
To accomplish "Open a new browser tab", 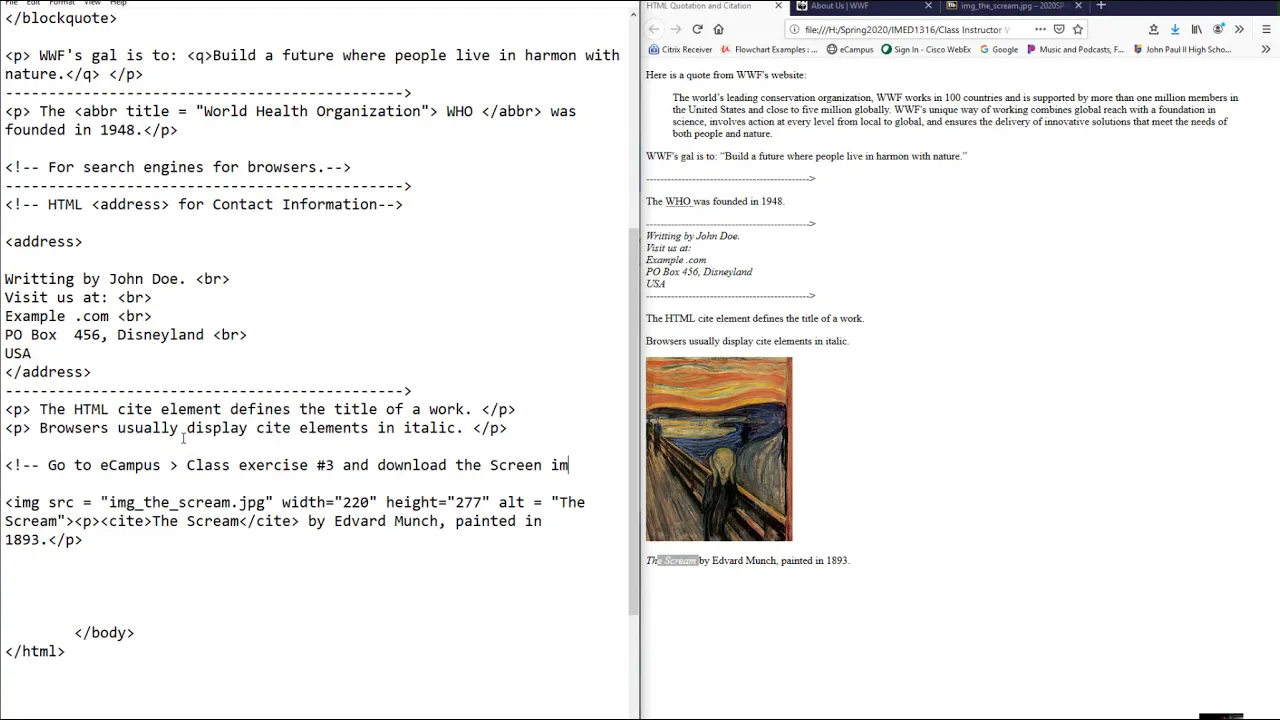I will coord(1101,6).
